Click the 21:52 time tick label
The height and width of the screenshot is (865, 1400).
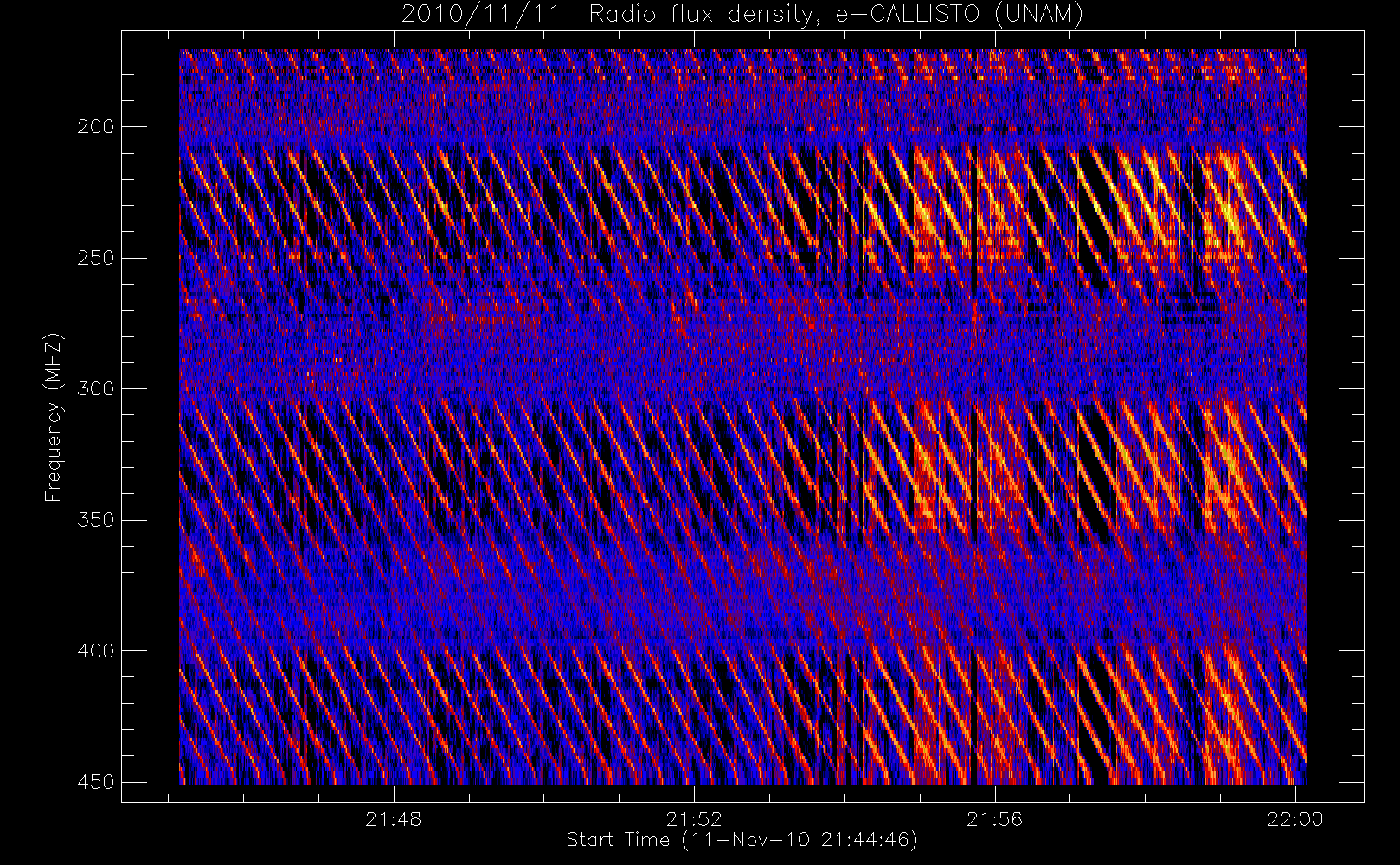point(694,819)
